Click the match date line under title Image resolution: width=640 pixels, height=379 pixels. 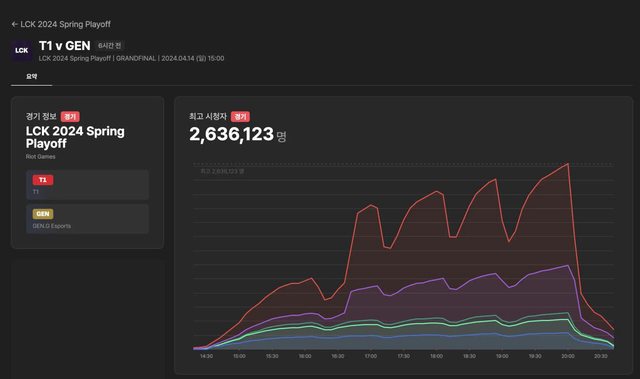131,58
